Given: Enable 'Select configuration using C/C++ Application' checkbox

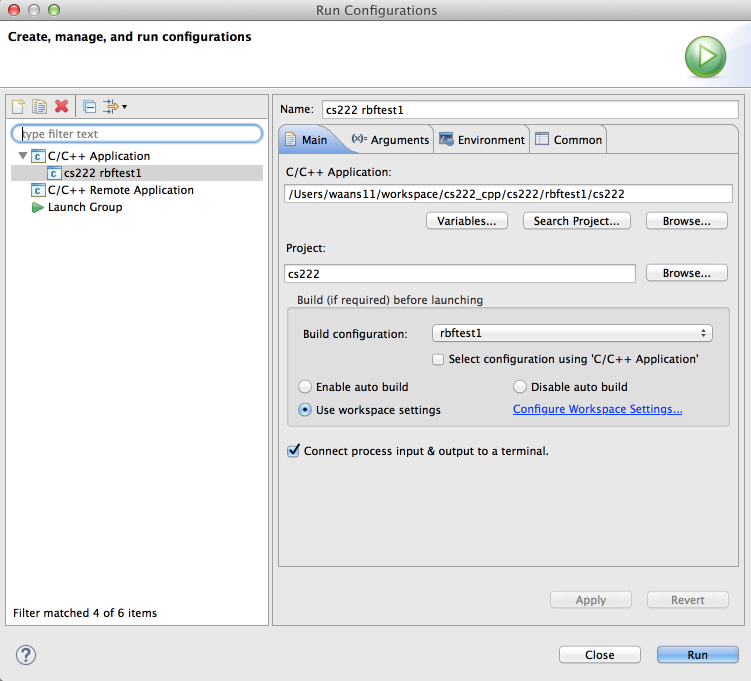Looking at the screenshot, I should click(x=438, y=359).
